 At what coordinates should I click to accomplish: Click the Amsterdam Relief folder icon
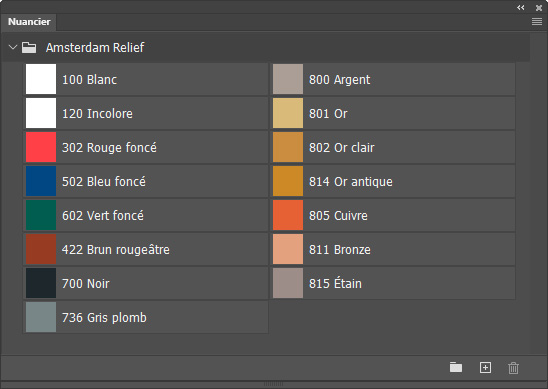pyautogui.click(x=29, y=48)
